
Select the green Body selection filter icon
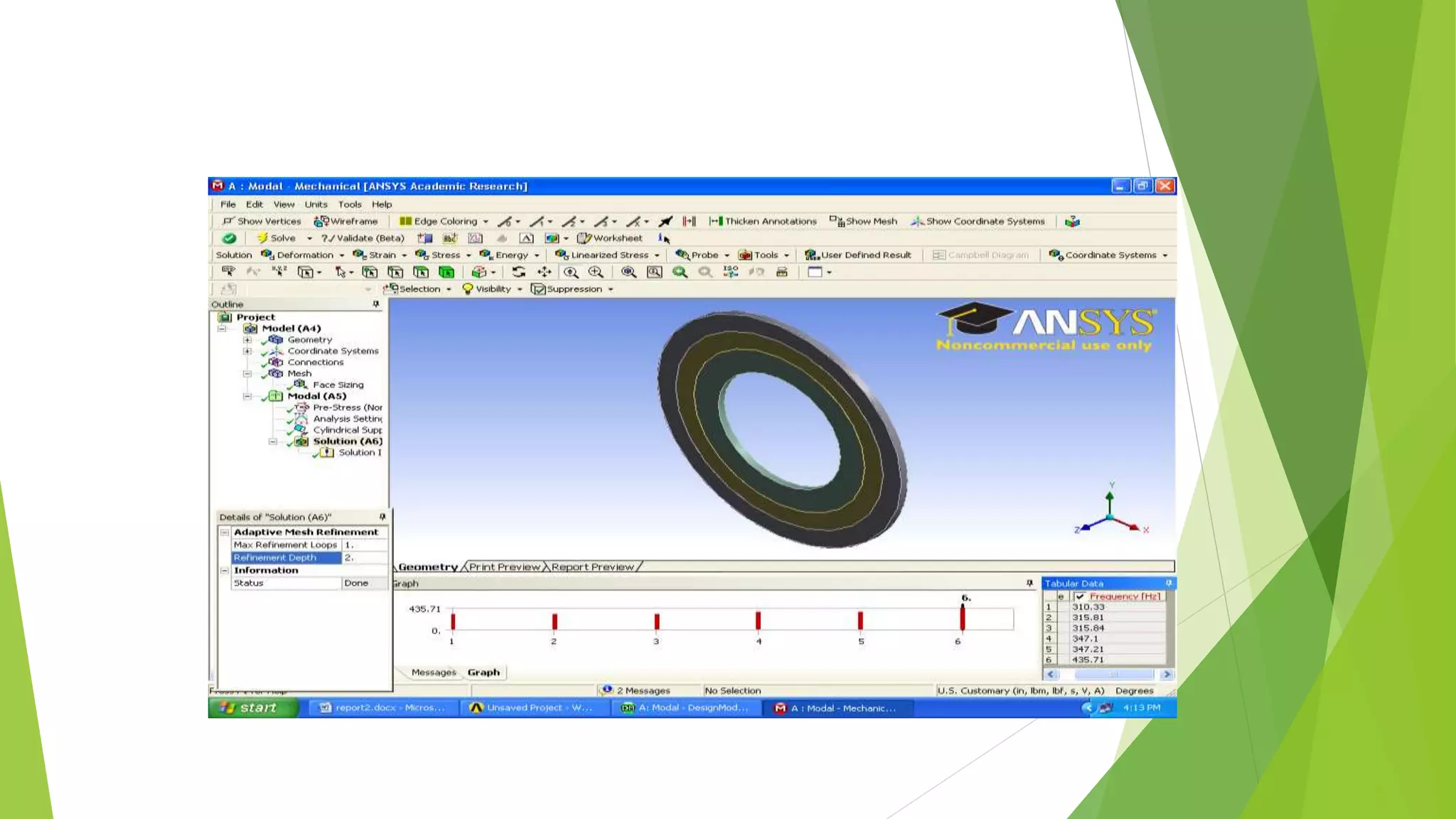pos(446,272)
